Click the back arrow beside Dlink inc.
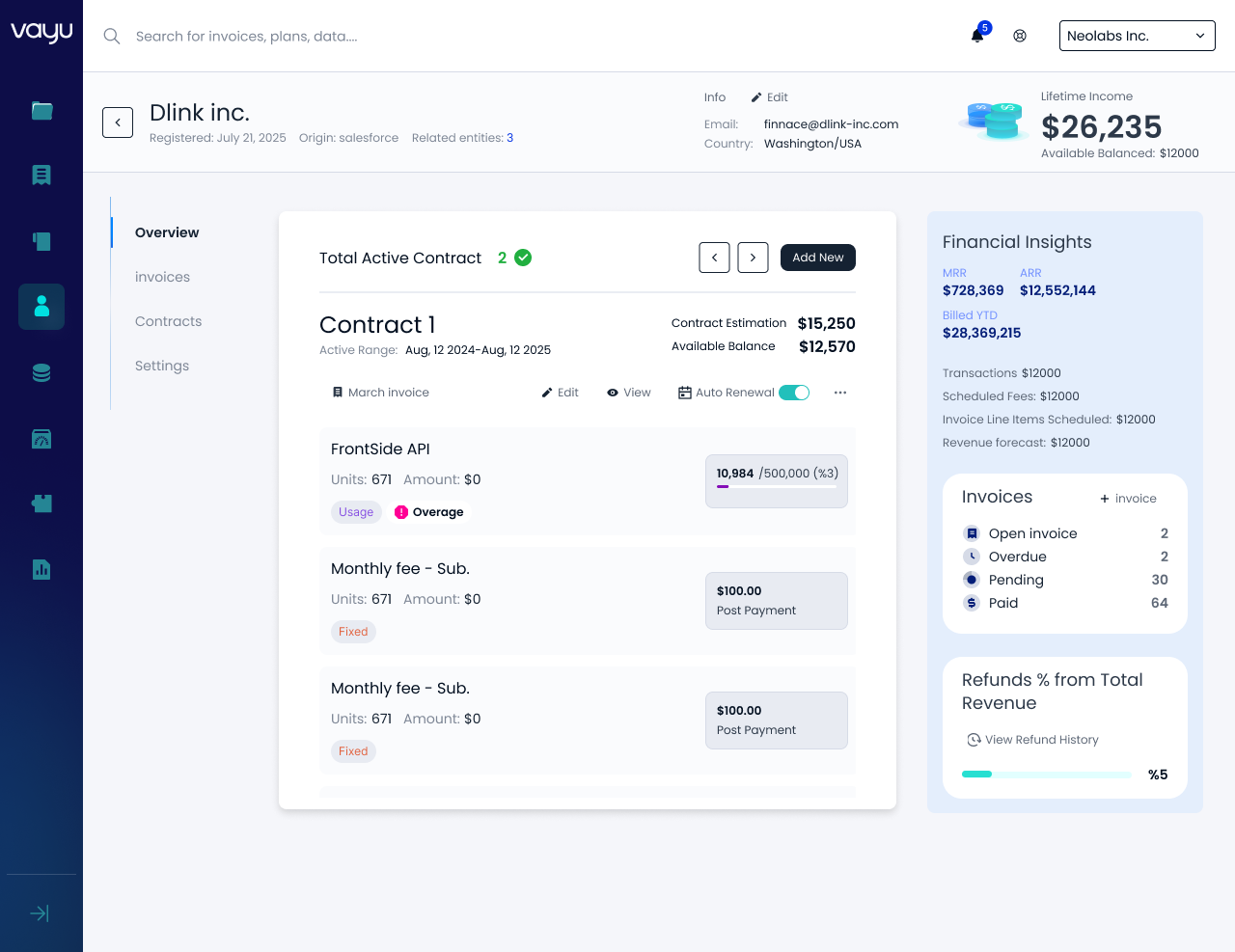1235x952 pixels. tap(118, 122)
